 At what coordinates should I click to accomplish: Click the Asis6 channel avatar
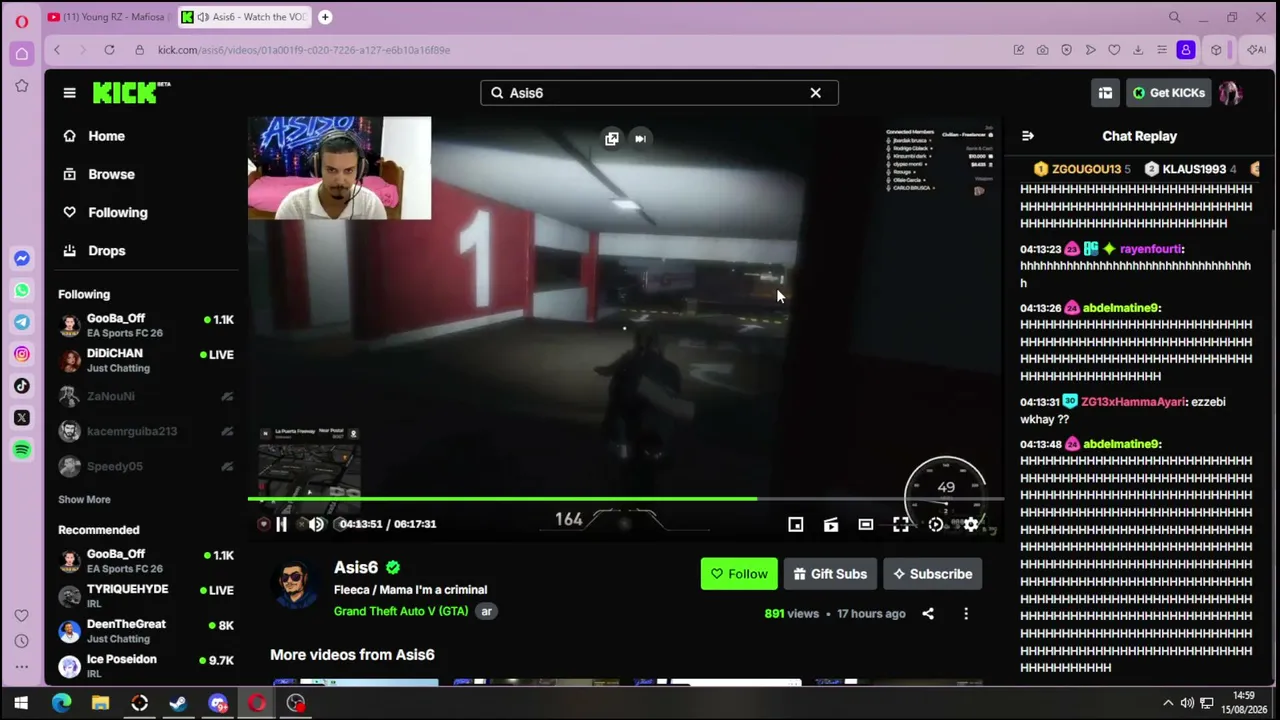(294, 584)
